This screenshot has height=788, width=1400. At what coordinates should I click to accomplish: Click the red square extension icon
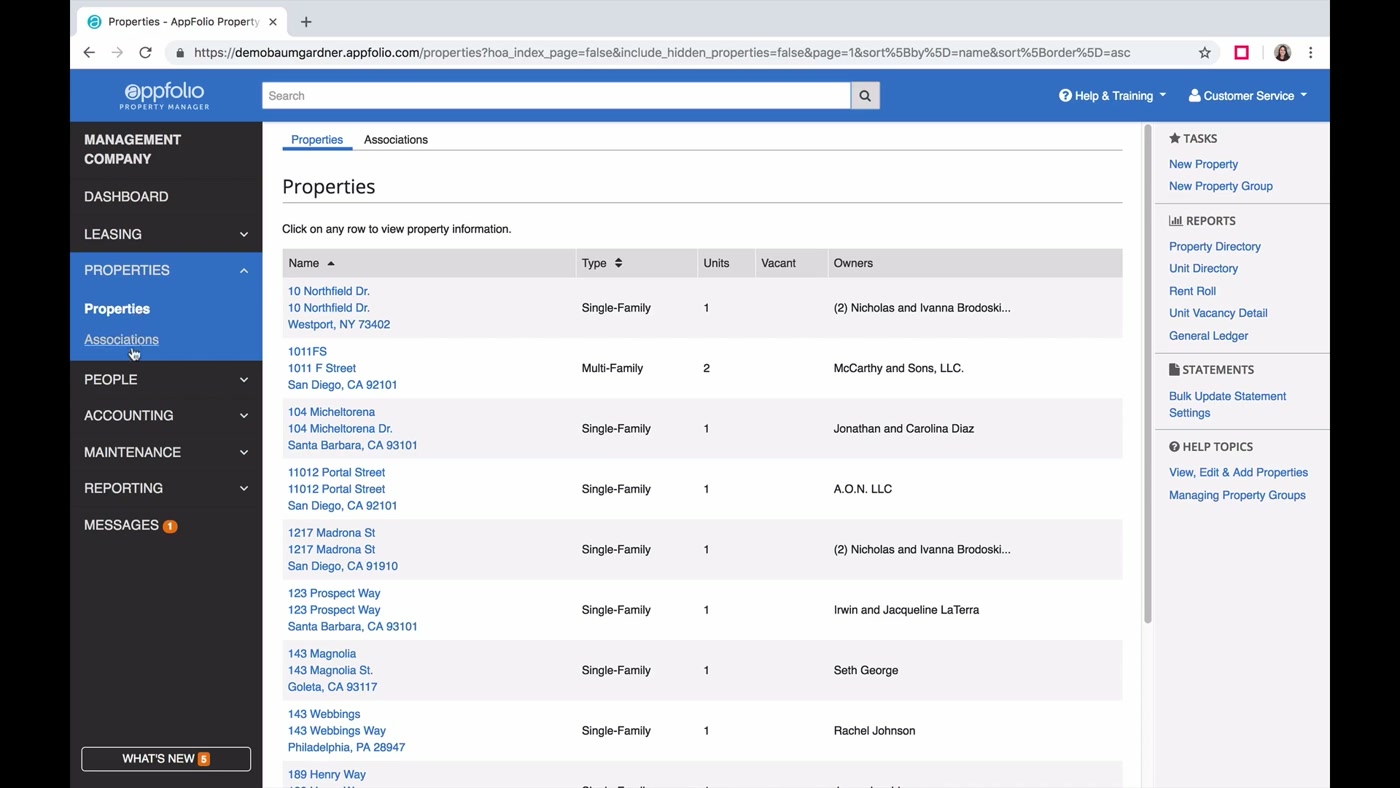(x=1242, y=53)
